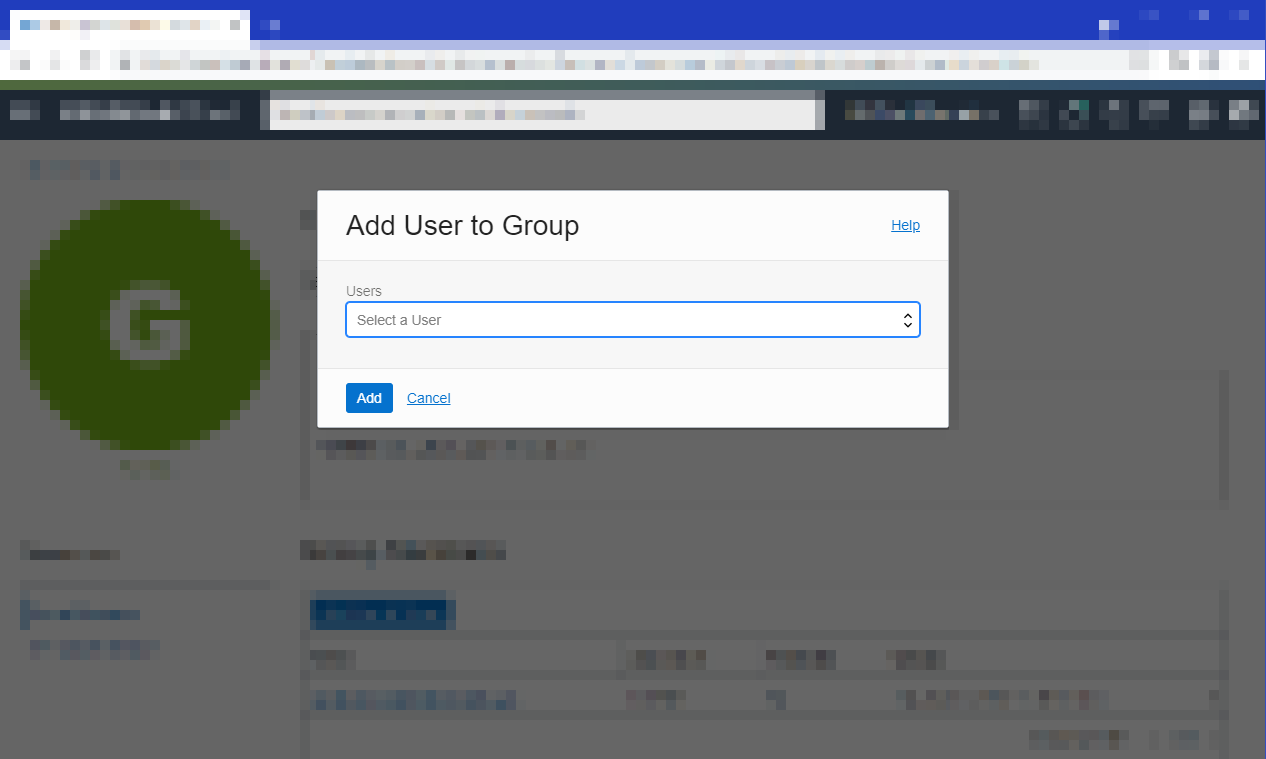The height and width of the screenshot is (759, 1266).
Task: Open notifications from the top navigation bar
Action: pos(1113,113)
